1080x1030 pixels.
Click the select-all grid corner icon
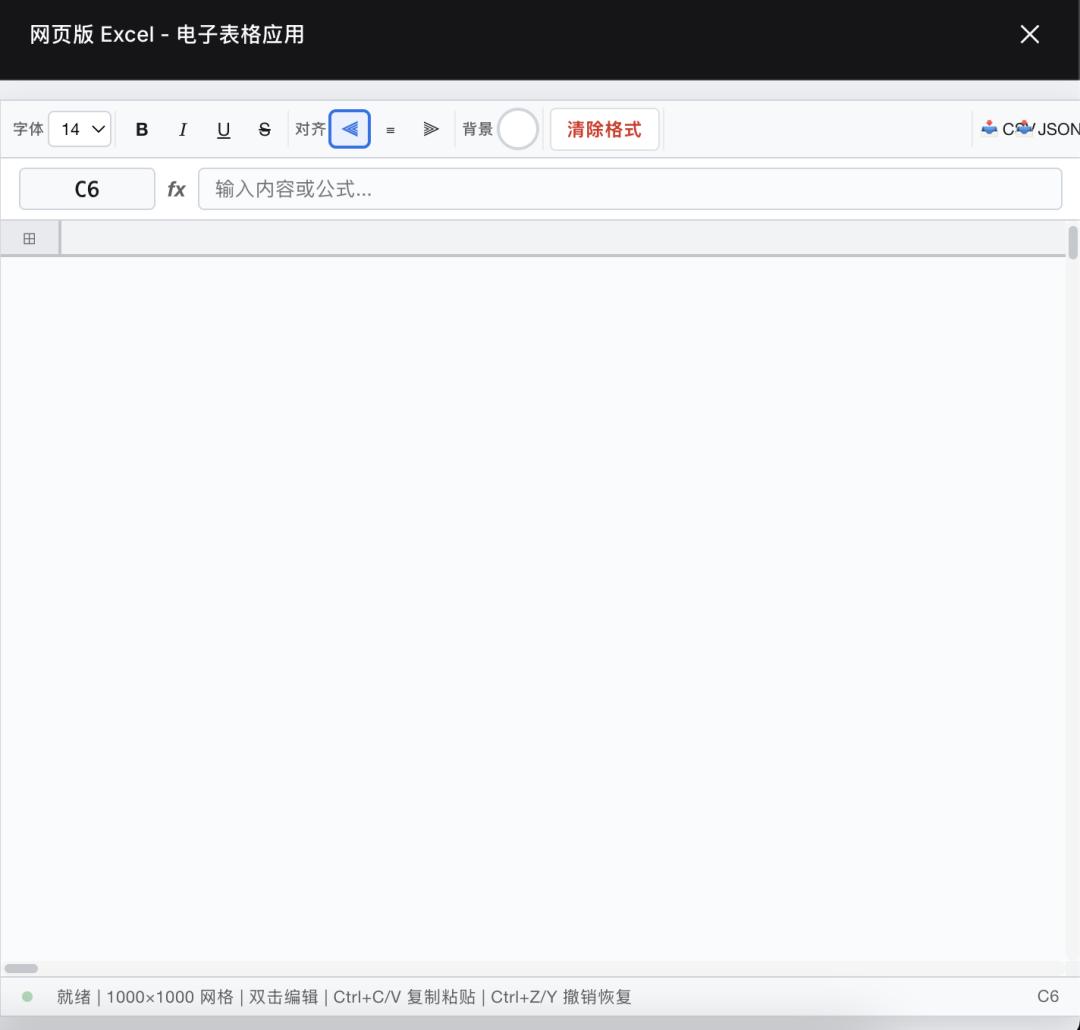[29, 238]
